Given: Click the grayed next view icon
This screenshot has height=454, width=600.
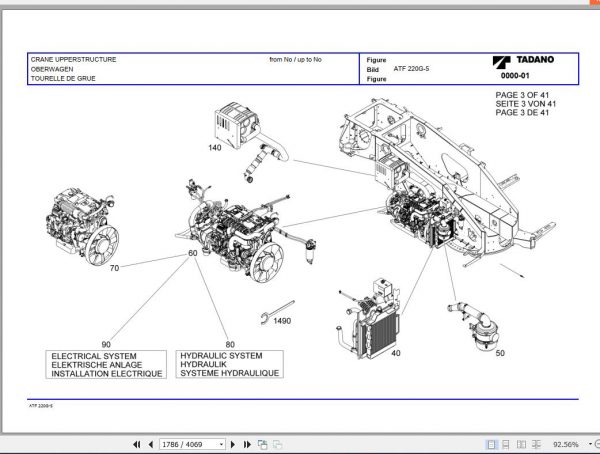Looking at the screenshot, I should [277, 444].
